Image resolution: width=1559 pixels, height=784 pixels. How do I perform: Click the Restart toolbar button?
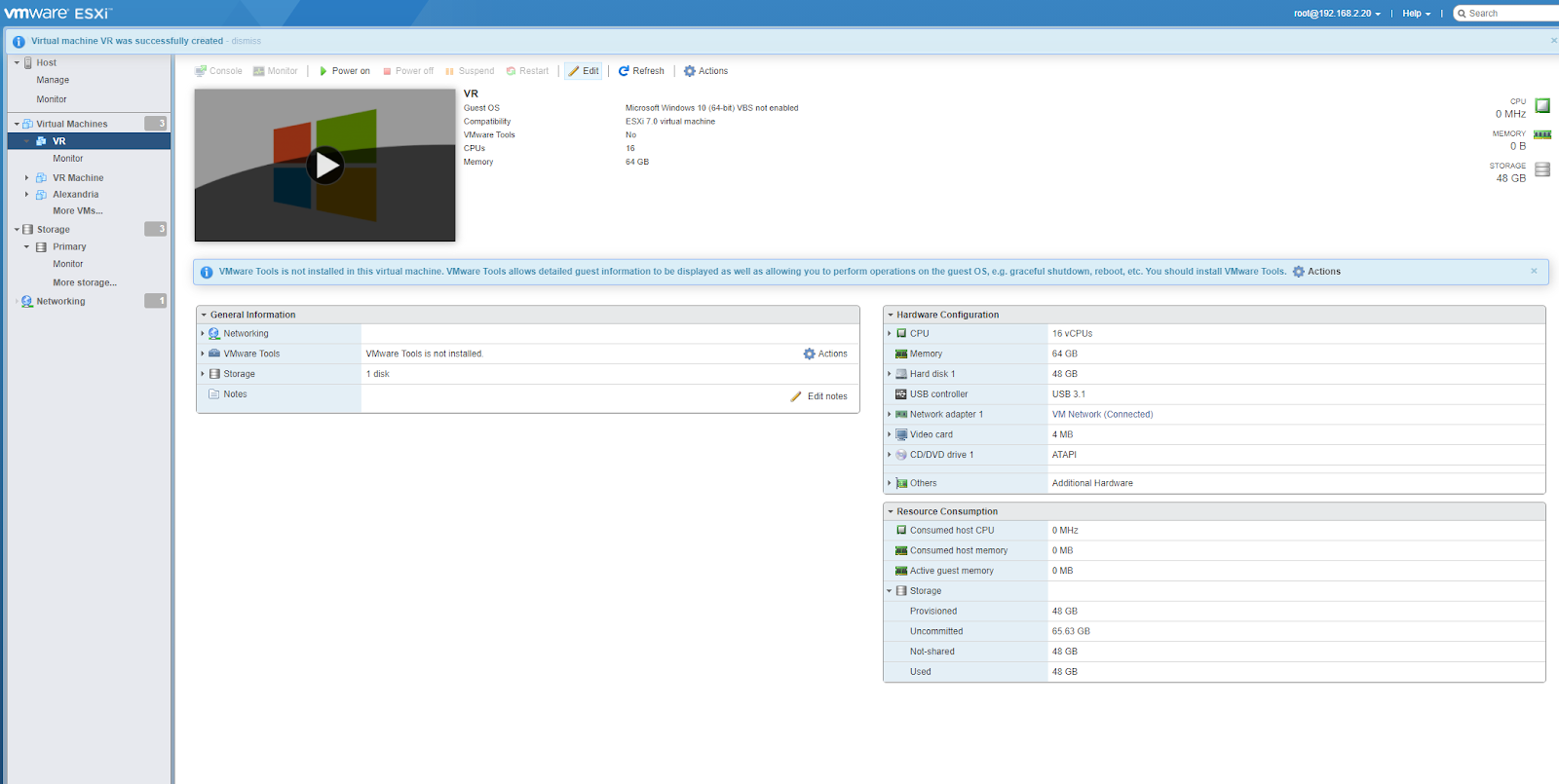click(527, 71)
